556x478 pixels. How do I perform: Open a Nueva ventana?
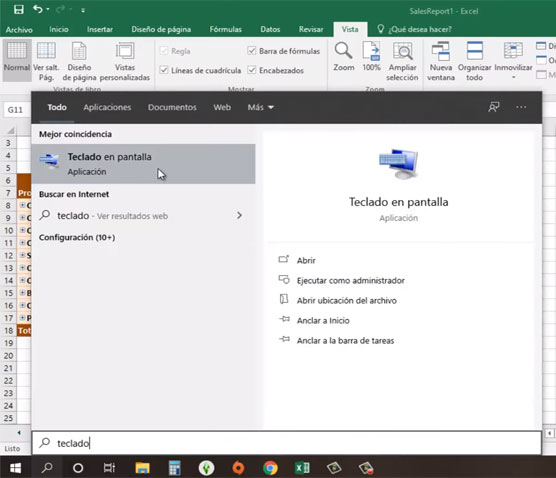click(x=441, y=61)
